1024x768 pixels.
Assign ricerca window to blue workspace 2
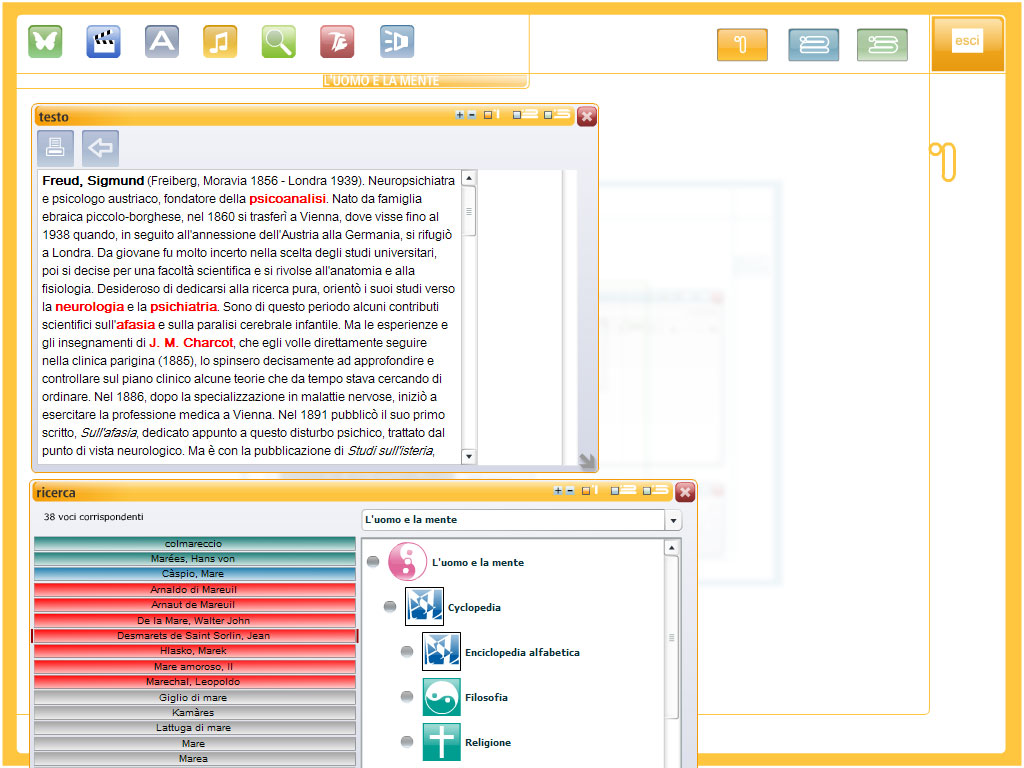(x=623, y=490)
